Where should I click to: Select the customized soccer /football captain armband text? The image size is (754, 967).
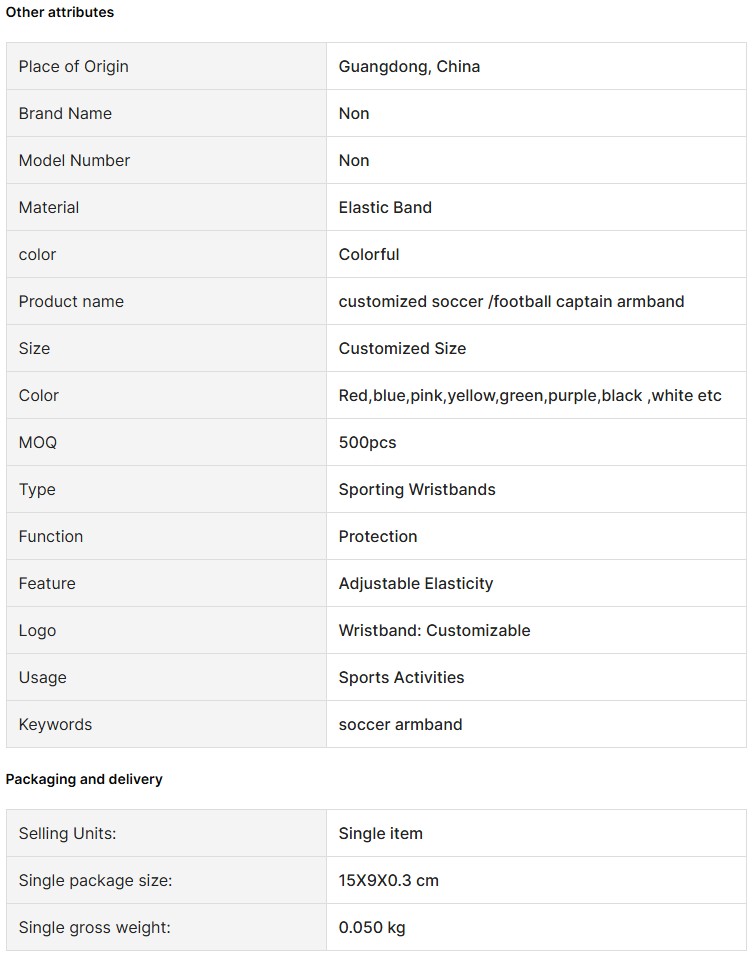pyautogui.click(x=511, y=302)
